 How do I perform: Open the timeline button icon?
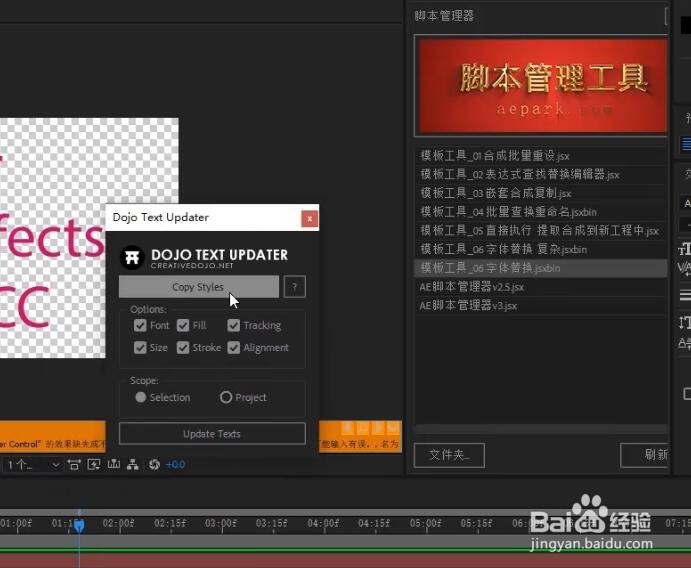114,464
